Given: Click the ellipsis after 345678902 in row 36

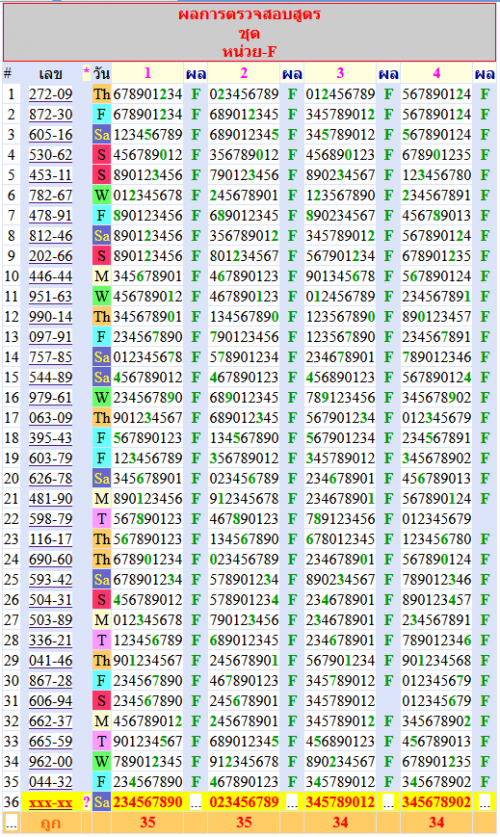Looking at the screenshot, I should tap(485, 802).
